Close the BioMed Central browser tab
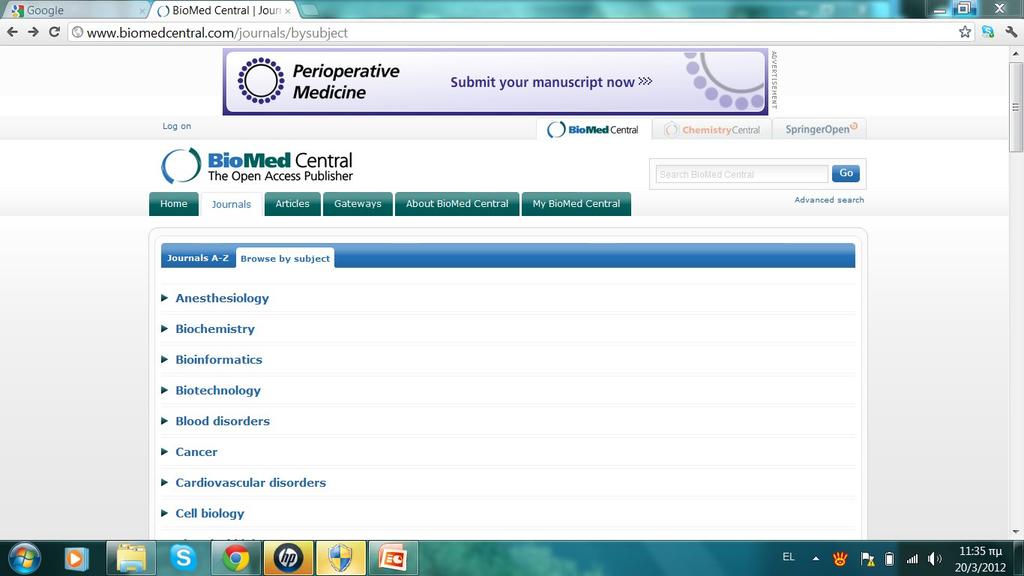1024x576 pixels. [x=287, y=11]
